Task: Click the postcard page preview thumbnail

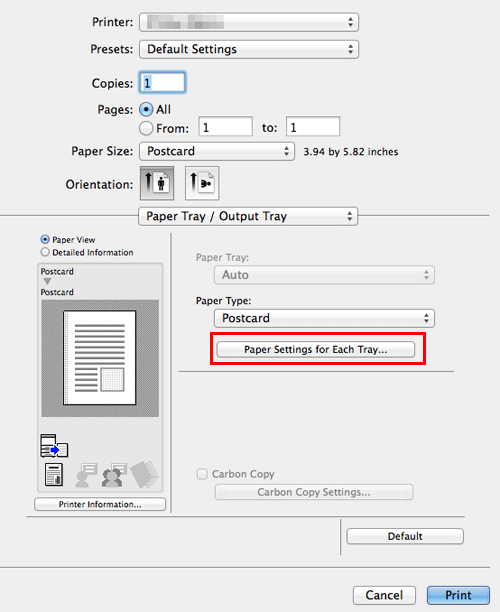Action: 100,358
